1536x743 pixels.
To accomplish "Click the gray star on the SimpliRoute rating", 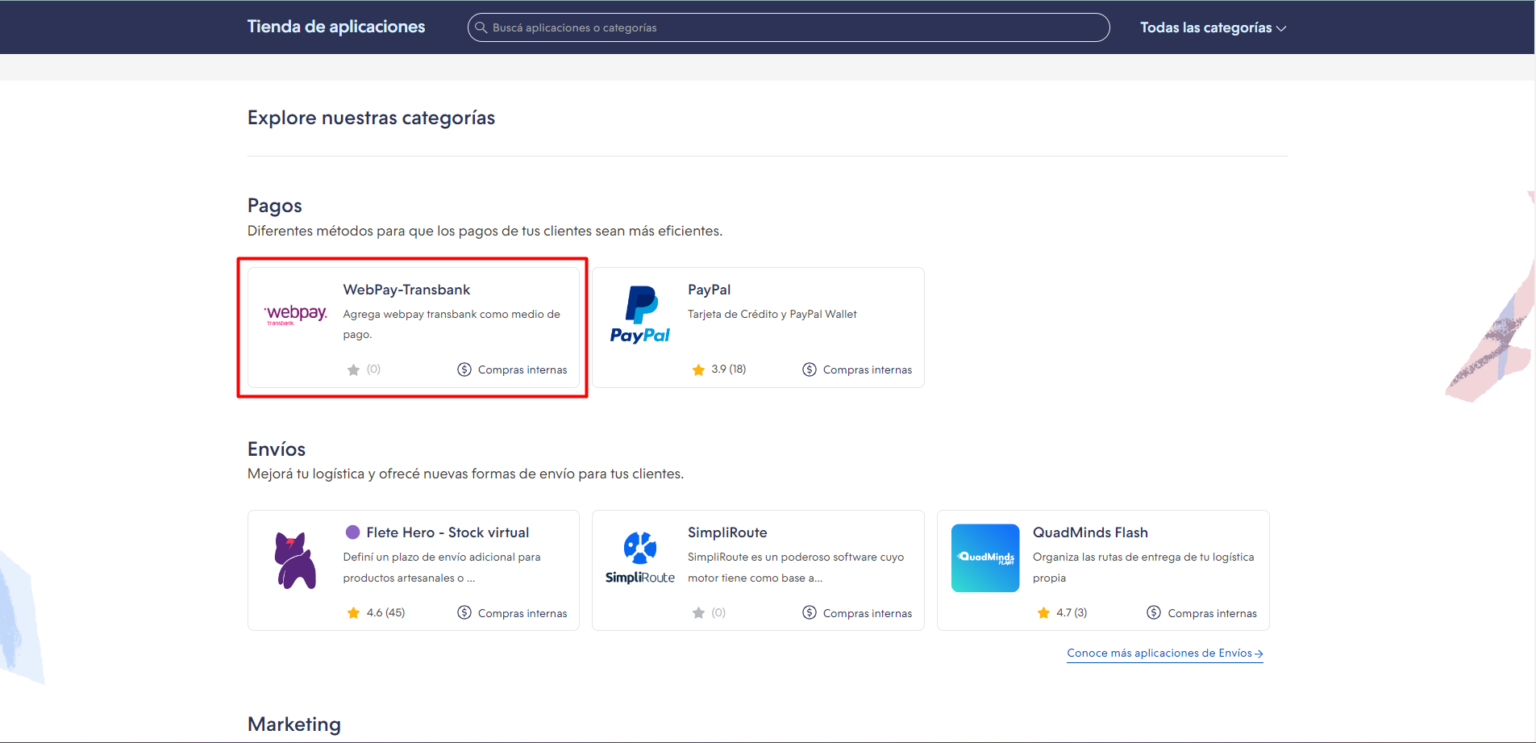I will click(697, 612).
